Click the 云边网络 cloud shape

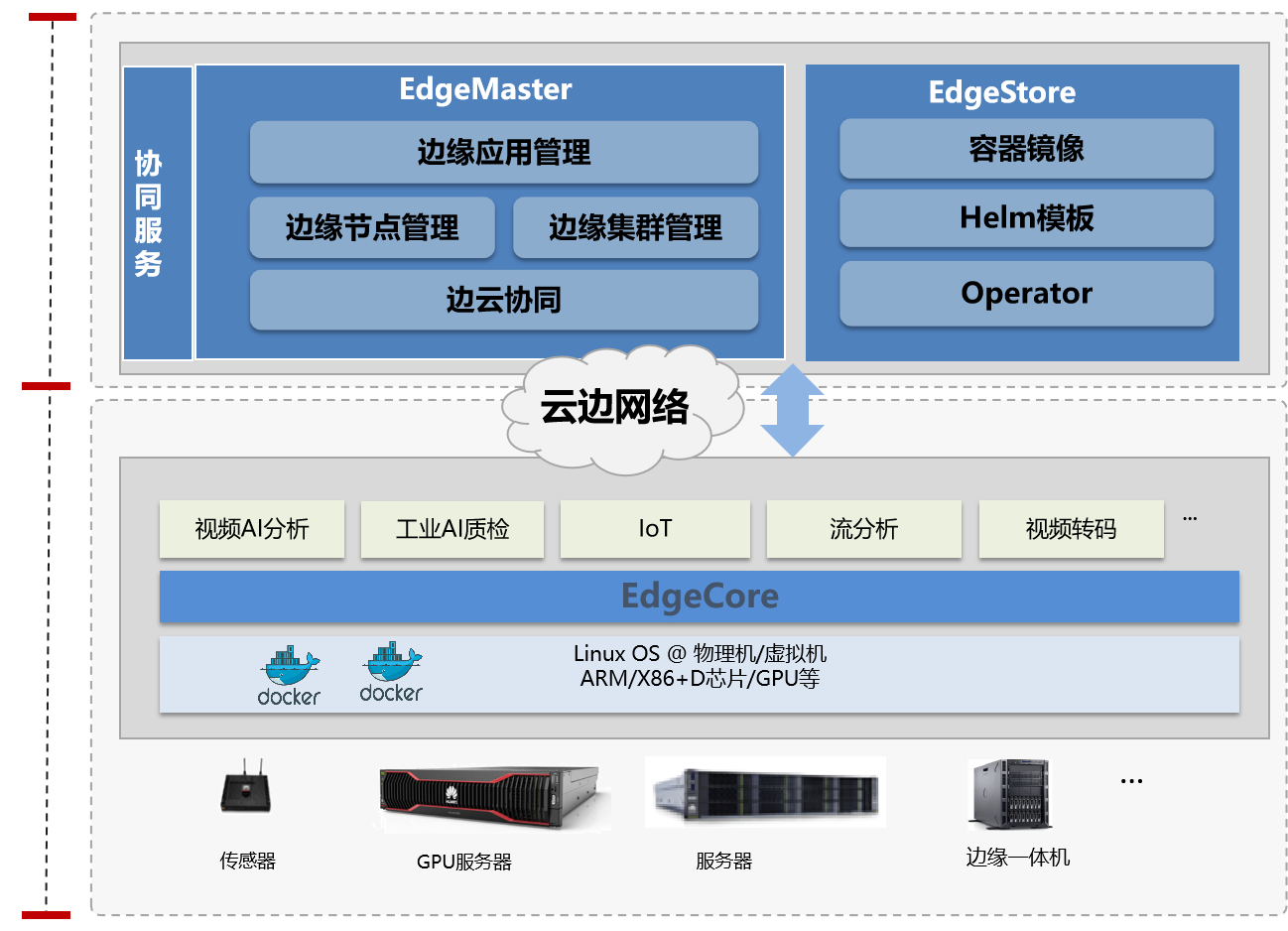click(x=615, y=408)
